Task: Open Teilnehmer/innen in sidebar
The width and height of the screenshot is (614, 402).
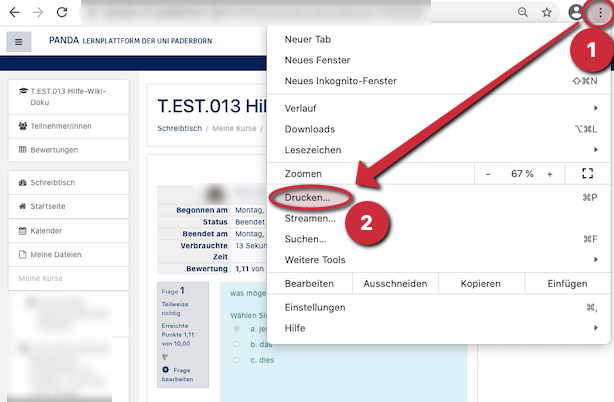Action: click(61, 126)
